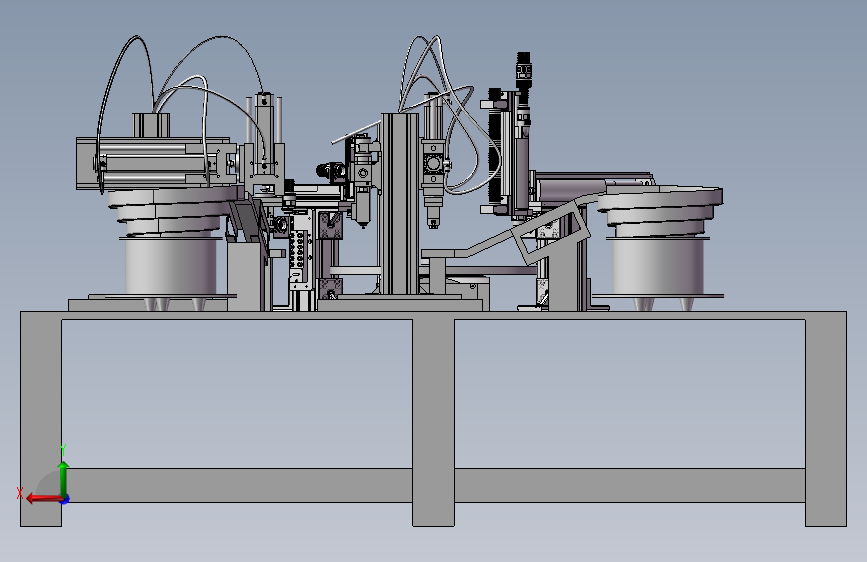
Task: Click the red X axis arrow of triad
Action: point(44,499)
